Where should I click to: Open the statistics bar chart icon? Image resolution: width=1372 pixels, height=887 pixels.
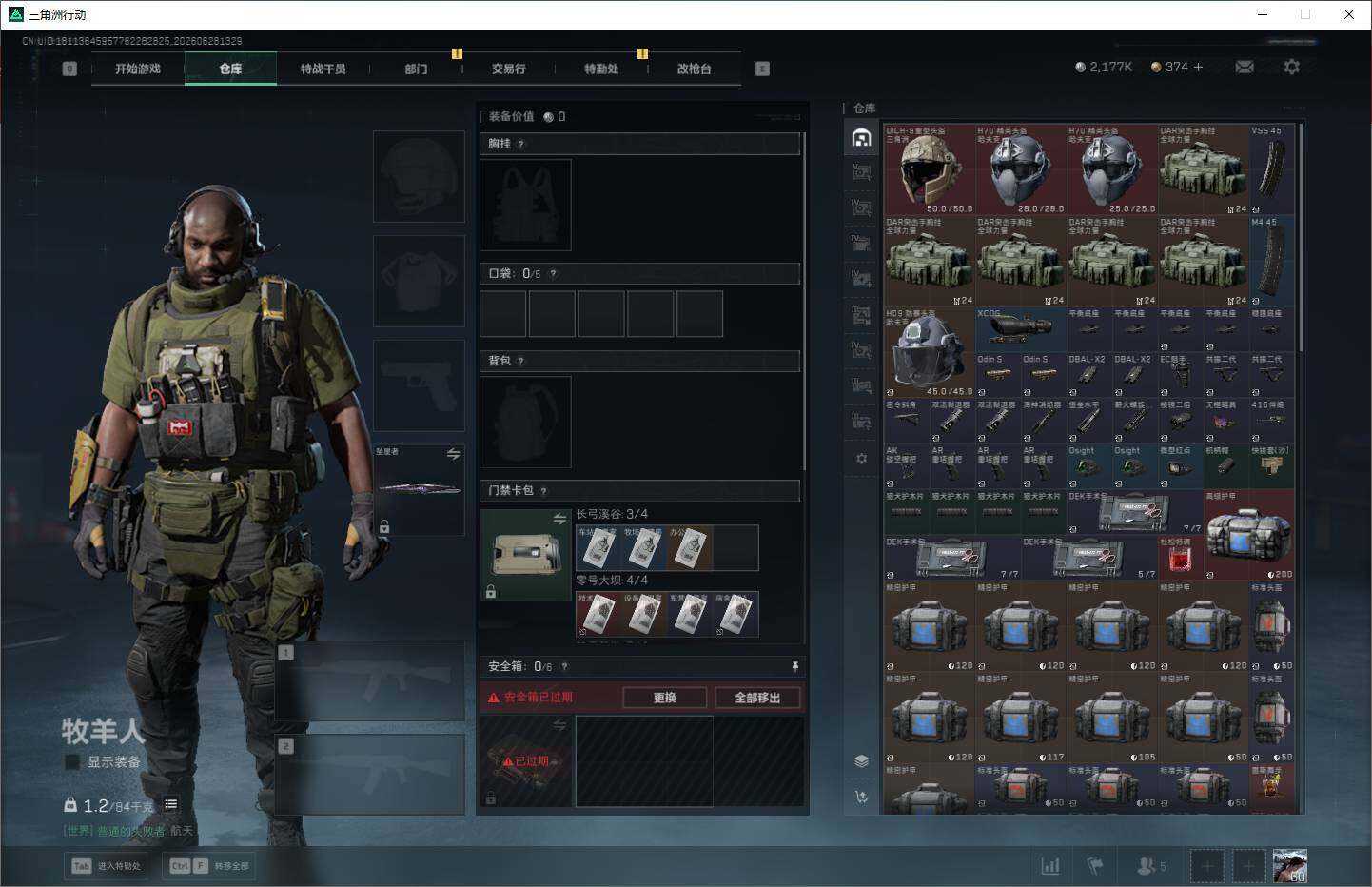(x=1050, y=866)
